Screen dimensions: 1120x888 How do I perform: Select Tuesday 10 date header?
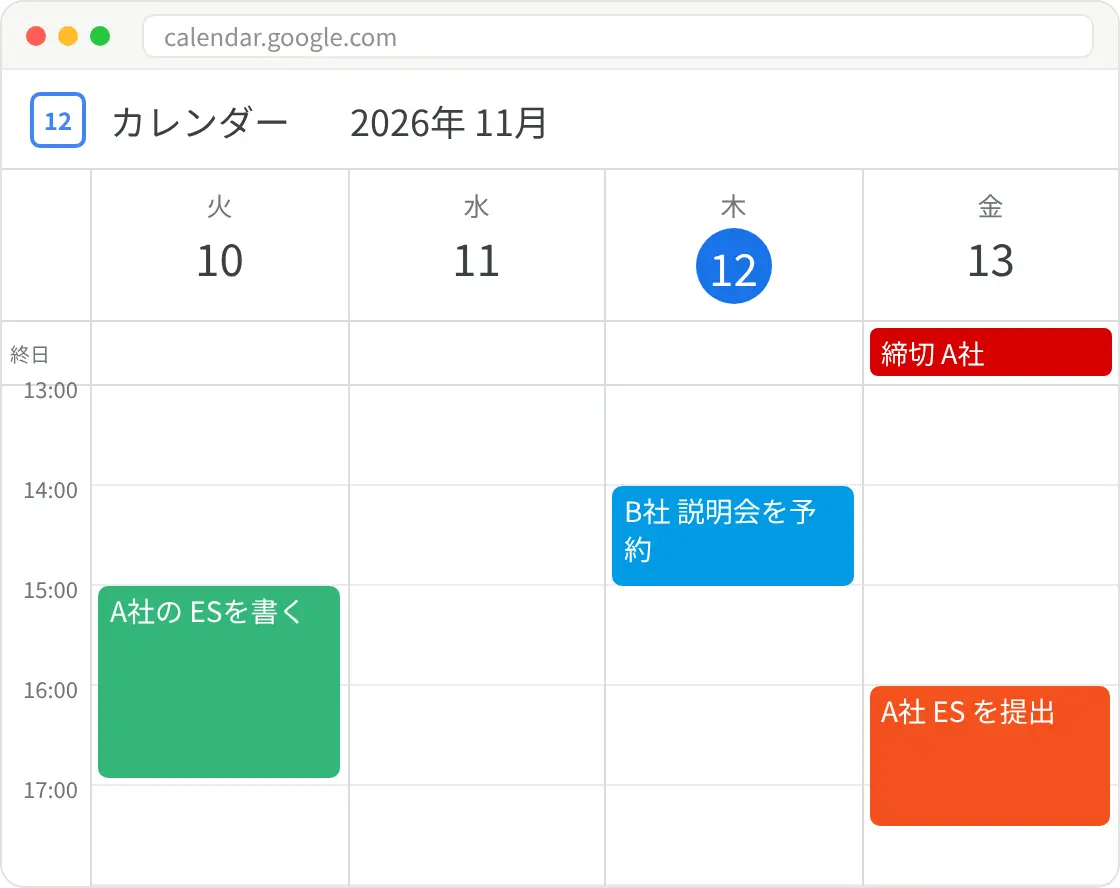coord(220,261)
